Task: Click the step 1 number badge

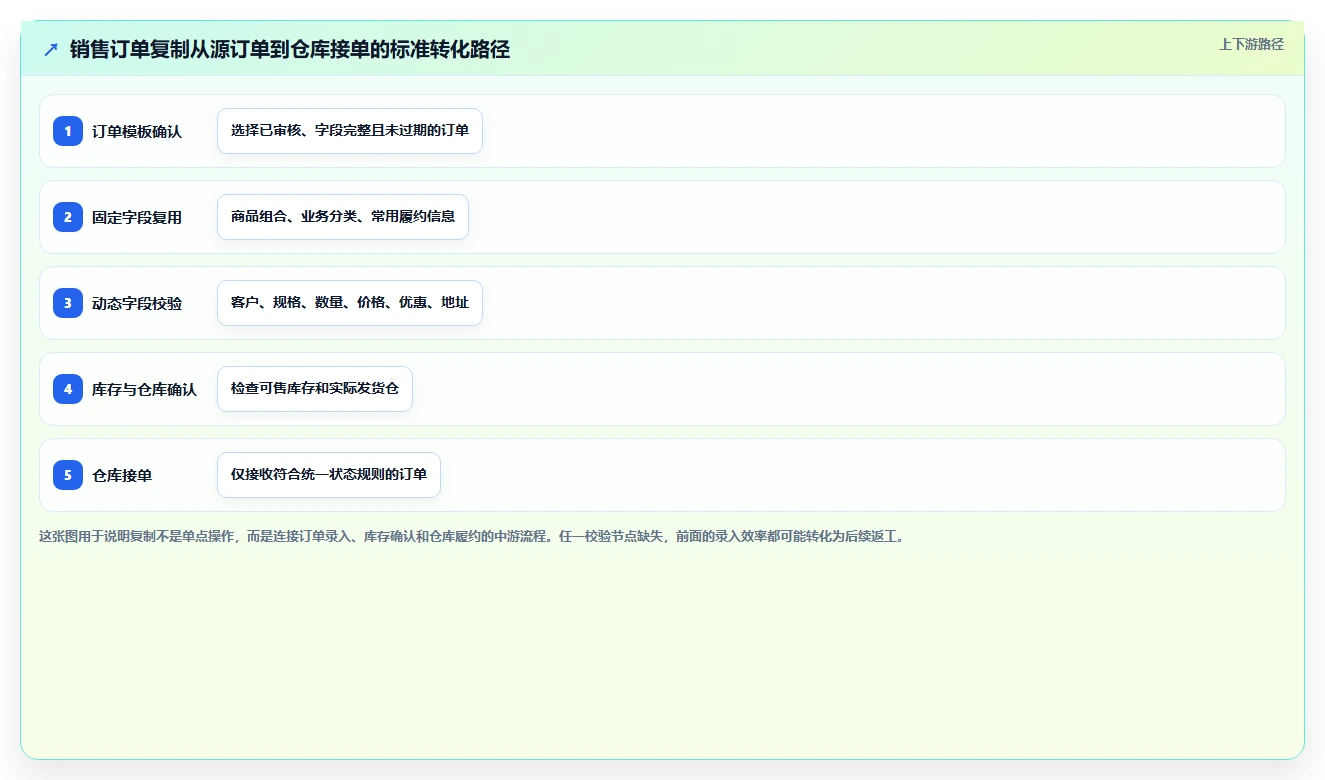Action: click(68, 131)
